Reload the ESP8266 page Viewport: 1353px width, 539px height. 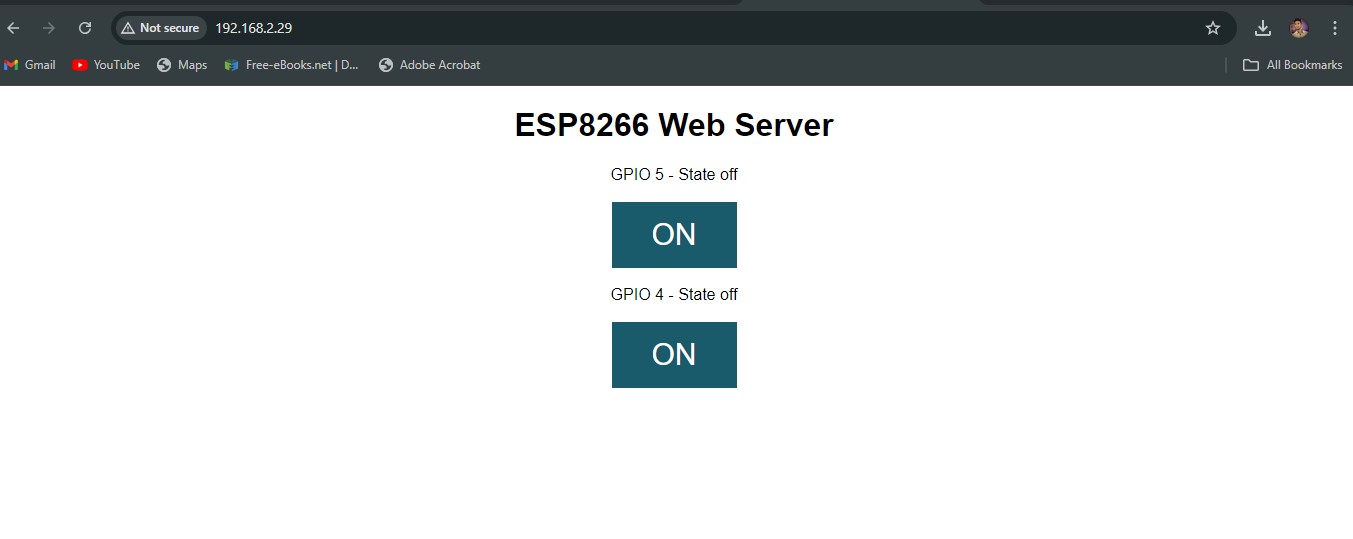[85, 28]
